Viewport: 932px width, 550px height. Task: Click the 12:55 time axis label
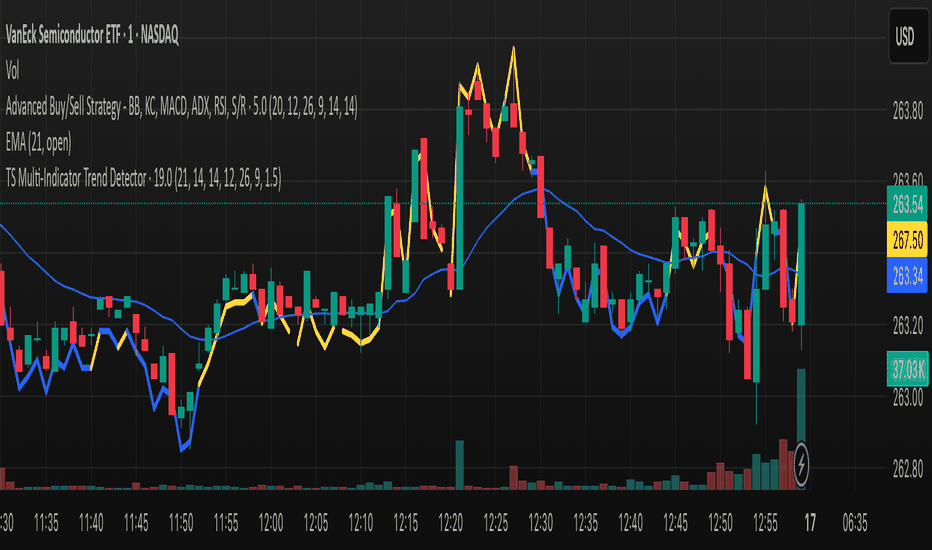click(x=765, y=523)
